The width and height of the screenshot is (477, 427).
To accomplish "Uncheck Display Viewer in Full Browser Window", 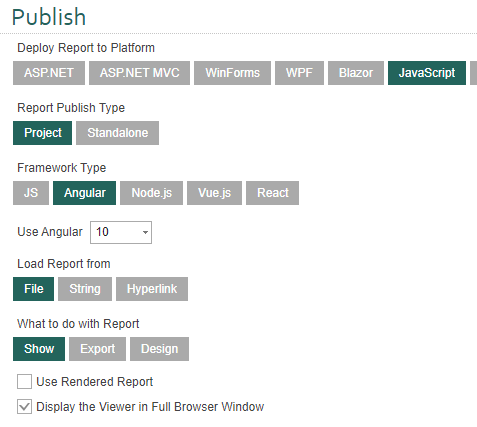I will tap(24, 407).
